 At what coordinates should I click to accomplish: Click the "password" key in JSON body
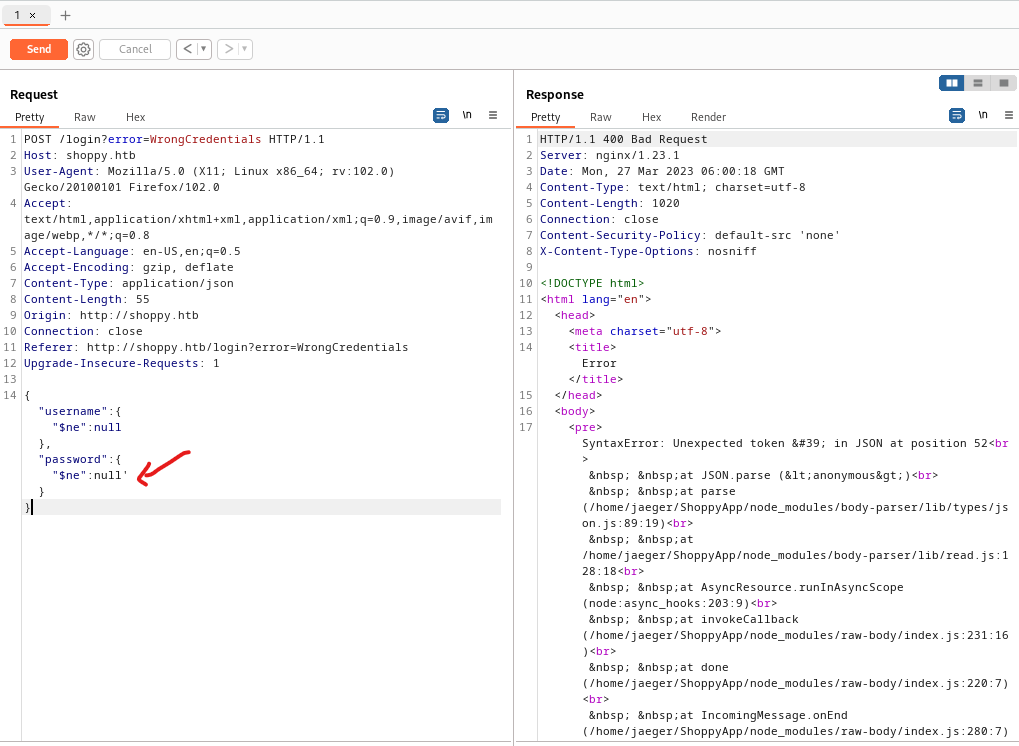point(73,459)
